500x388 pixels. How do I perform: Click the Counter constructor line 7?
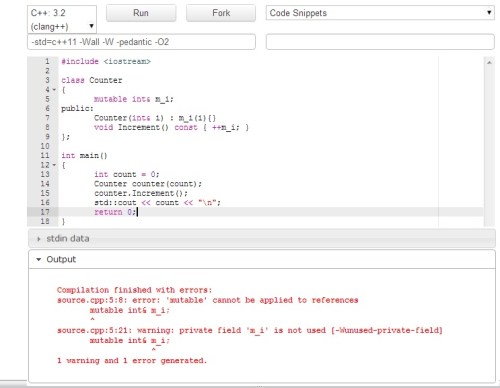point(155,118)
